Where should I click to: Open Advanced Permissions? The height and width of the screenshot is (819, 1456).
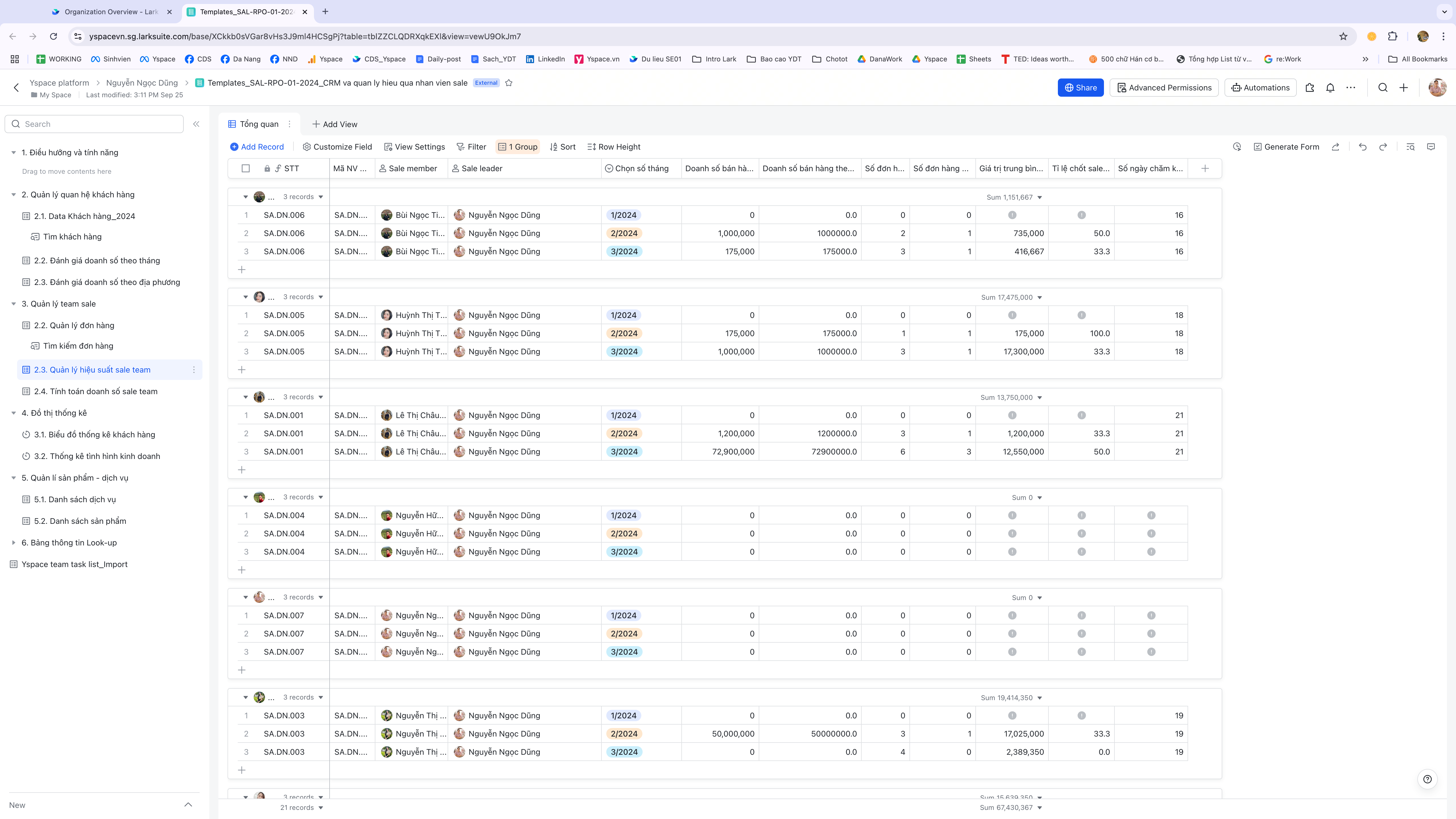(x=1164, y=88)
